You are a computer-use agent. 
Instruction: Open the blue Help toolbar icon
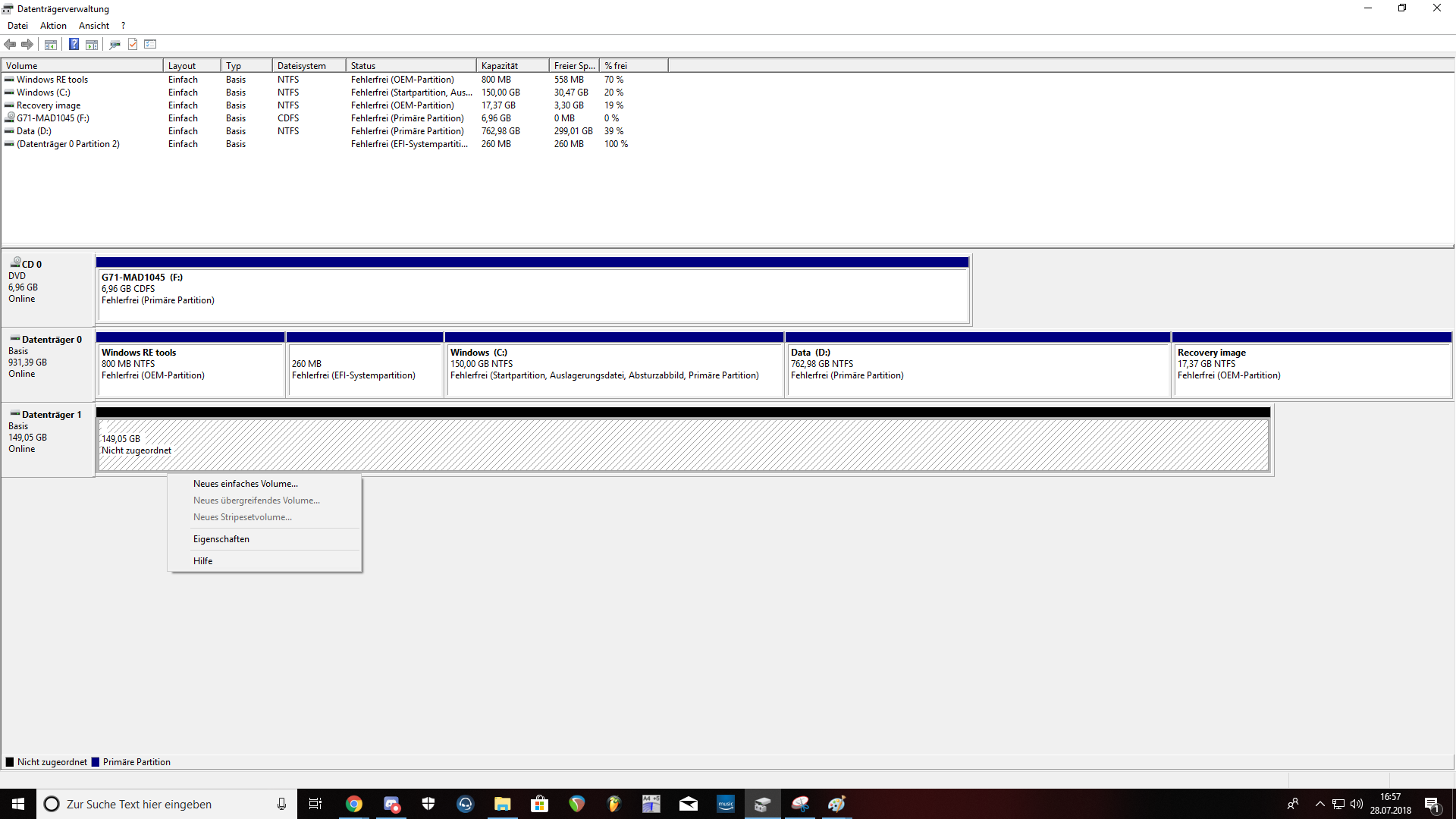point(74,44)
